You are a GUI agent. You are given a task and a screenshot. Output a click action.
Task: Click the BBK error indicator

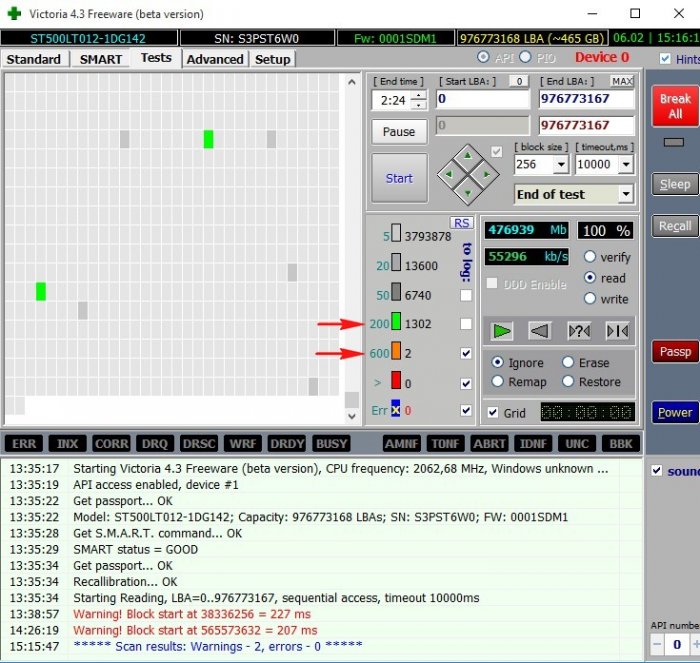click(621, 444)
